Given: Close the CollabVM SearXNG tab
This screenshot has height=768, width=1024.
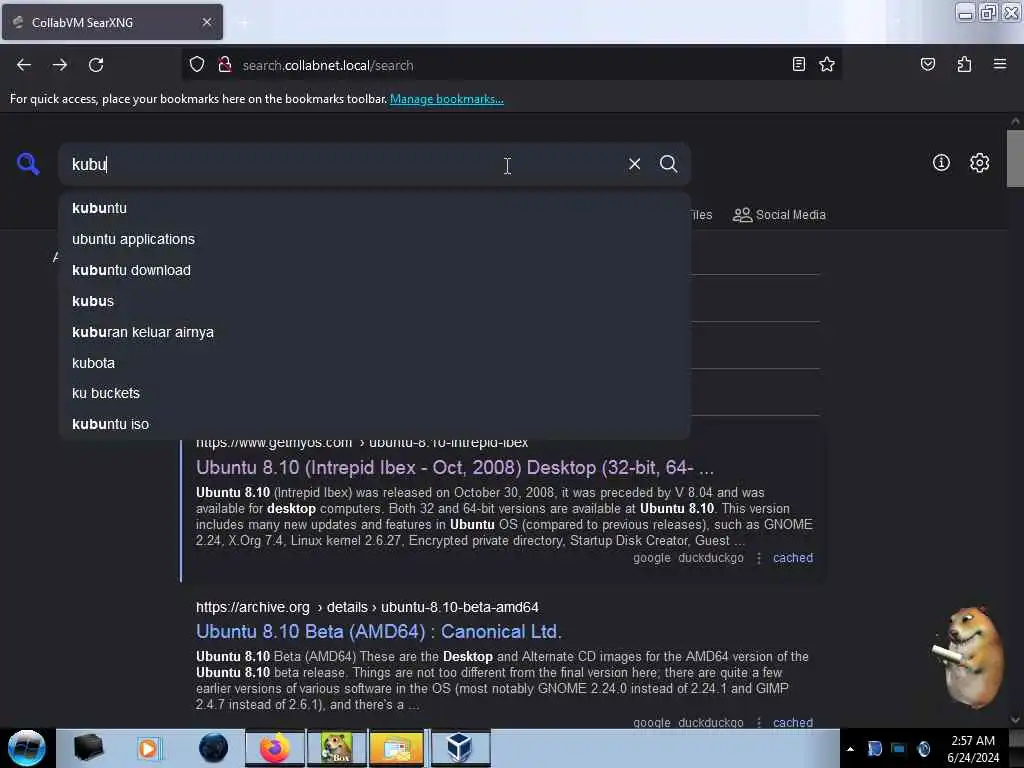Looking at the screenshot, I should [x=207, y=22].
